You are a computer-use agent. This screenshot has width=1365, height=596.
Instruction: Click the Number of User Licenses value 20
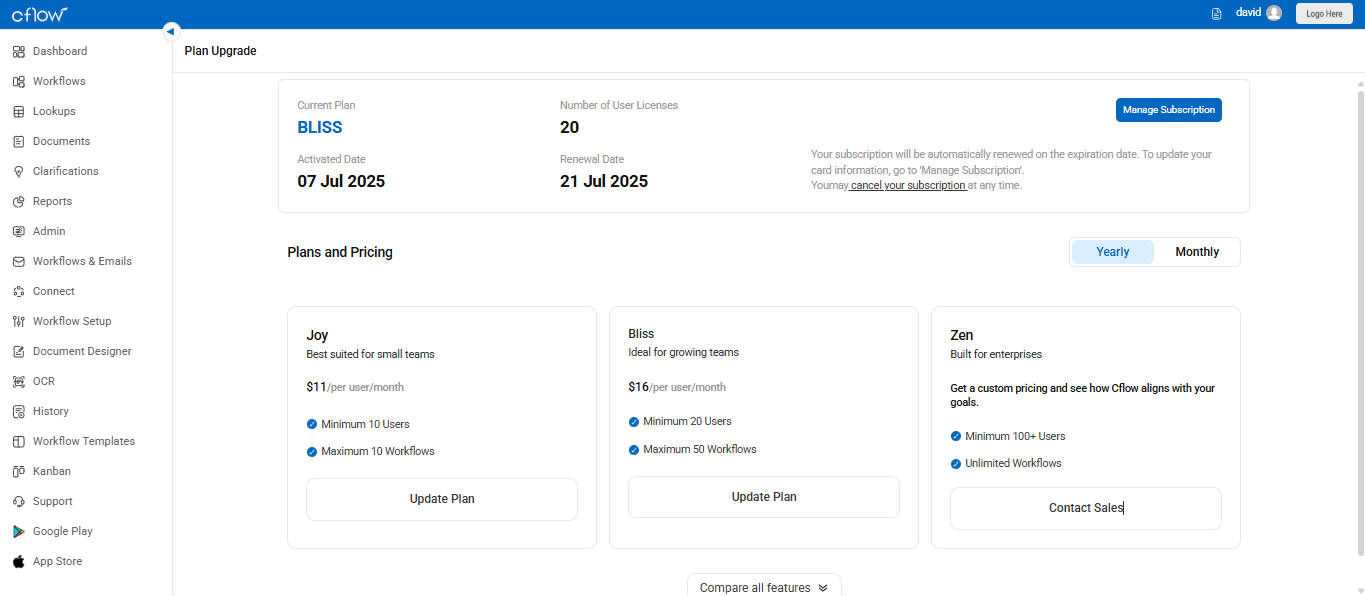(x=570, y=127)
